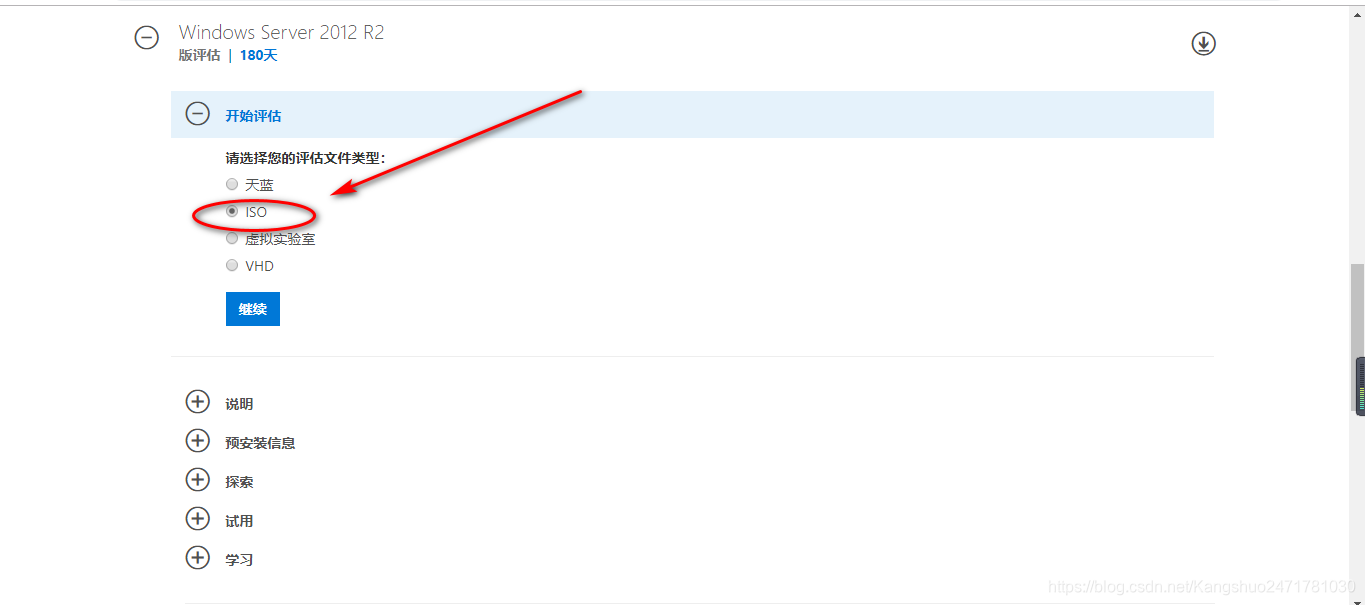
Task: Expand the 说明 plus icon
Action: (x=198, y=402)
